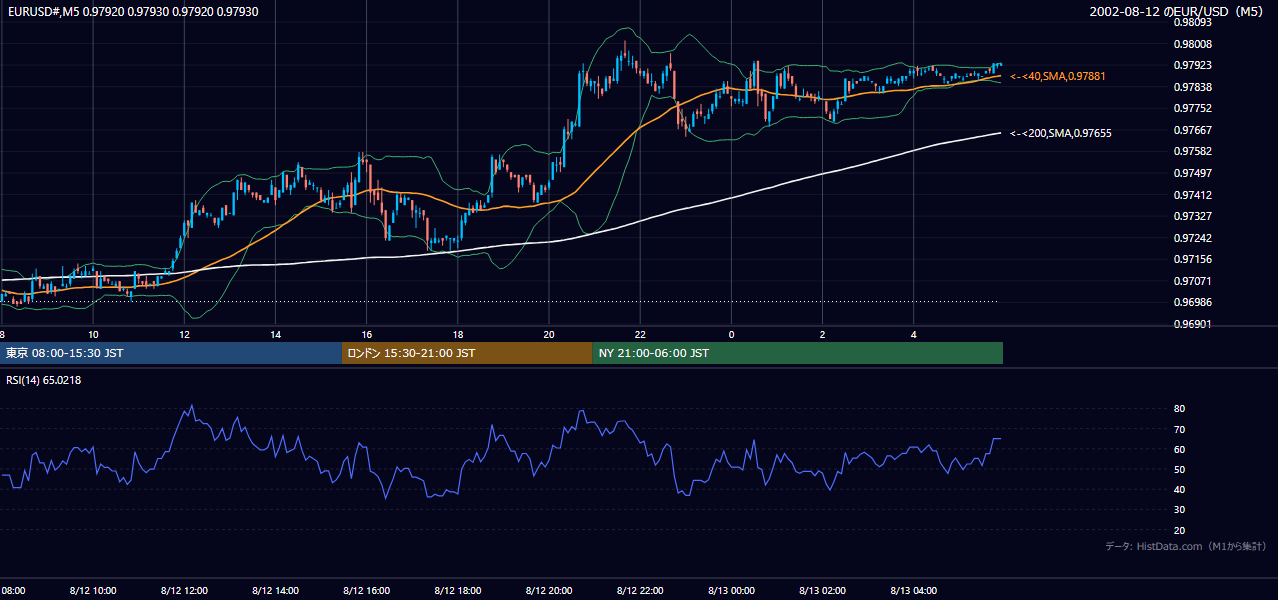Click hour label 10 under price chart
Viewport: 1278px width, 600px height.
(93, 334)
